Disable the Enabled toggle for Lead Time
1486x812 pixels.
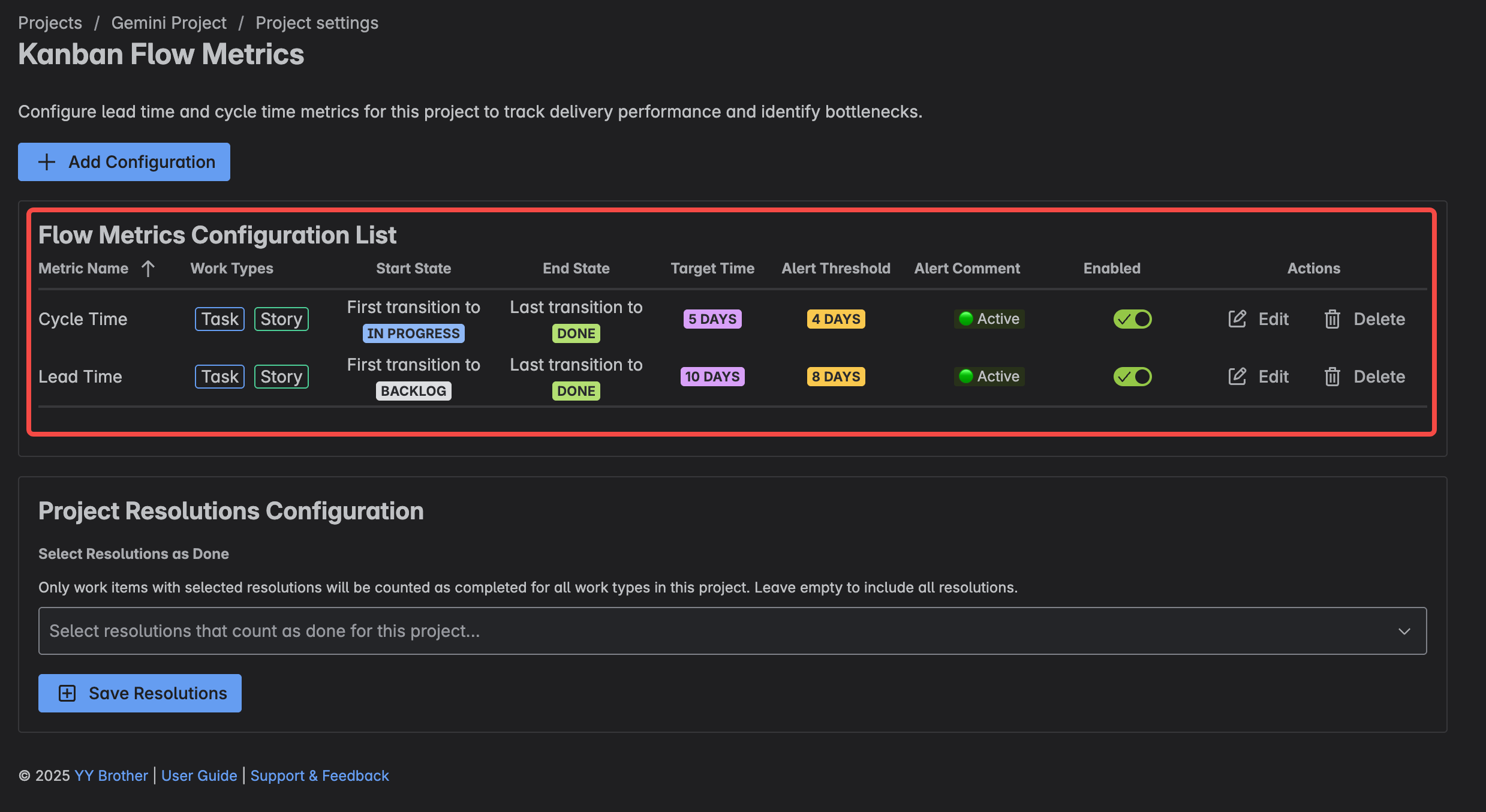tap(1132, 376)
